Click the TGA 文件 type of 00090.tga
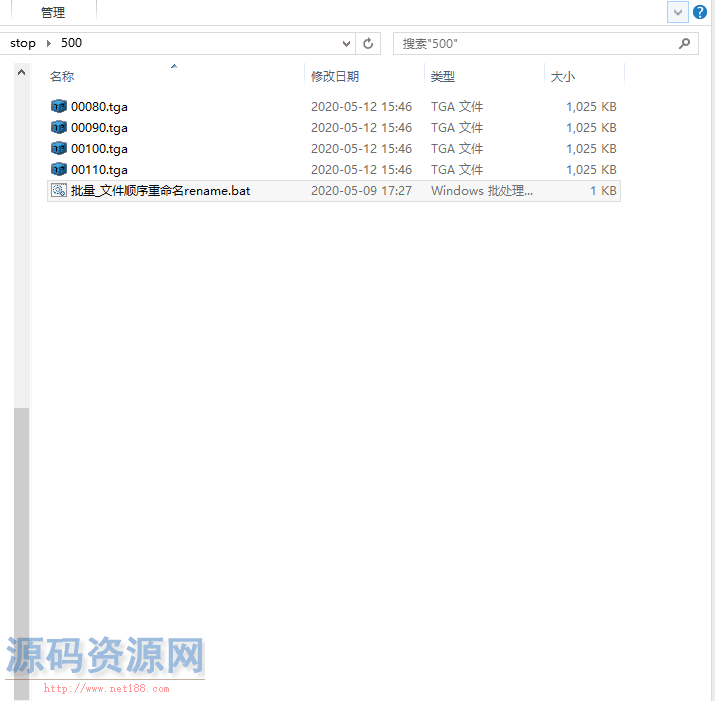 click(x=457, y=128)
